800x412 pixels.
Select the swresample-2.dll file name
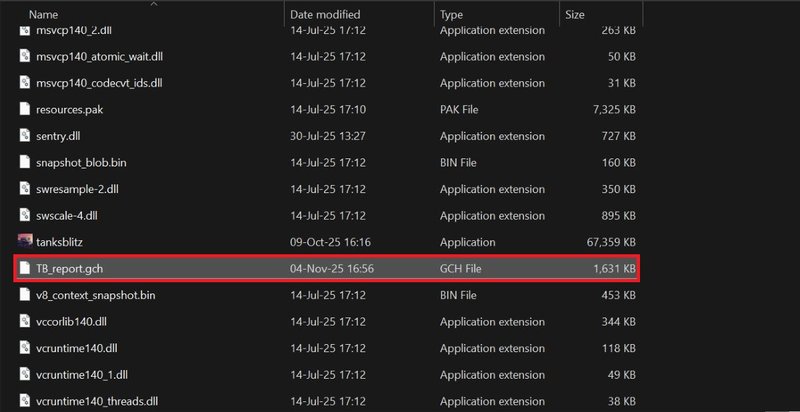click(x=77, y=189)
